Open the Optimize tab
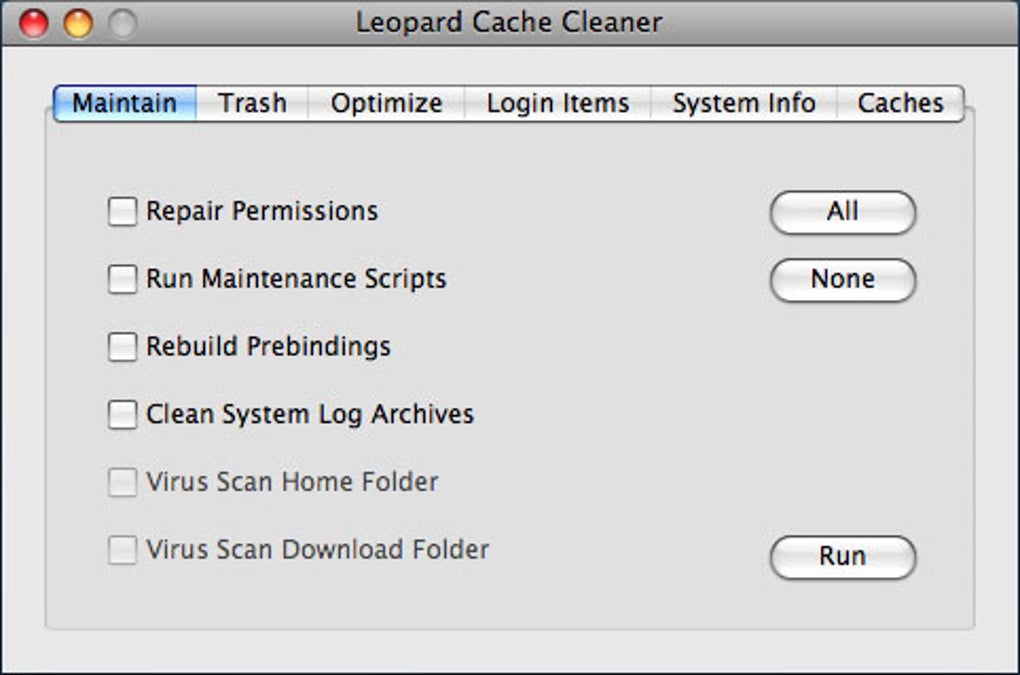 pyautogui.click(x=386, y=104)
